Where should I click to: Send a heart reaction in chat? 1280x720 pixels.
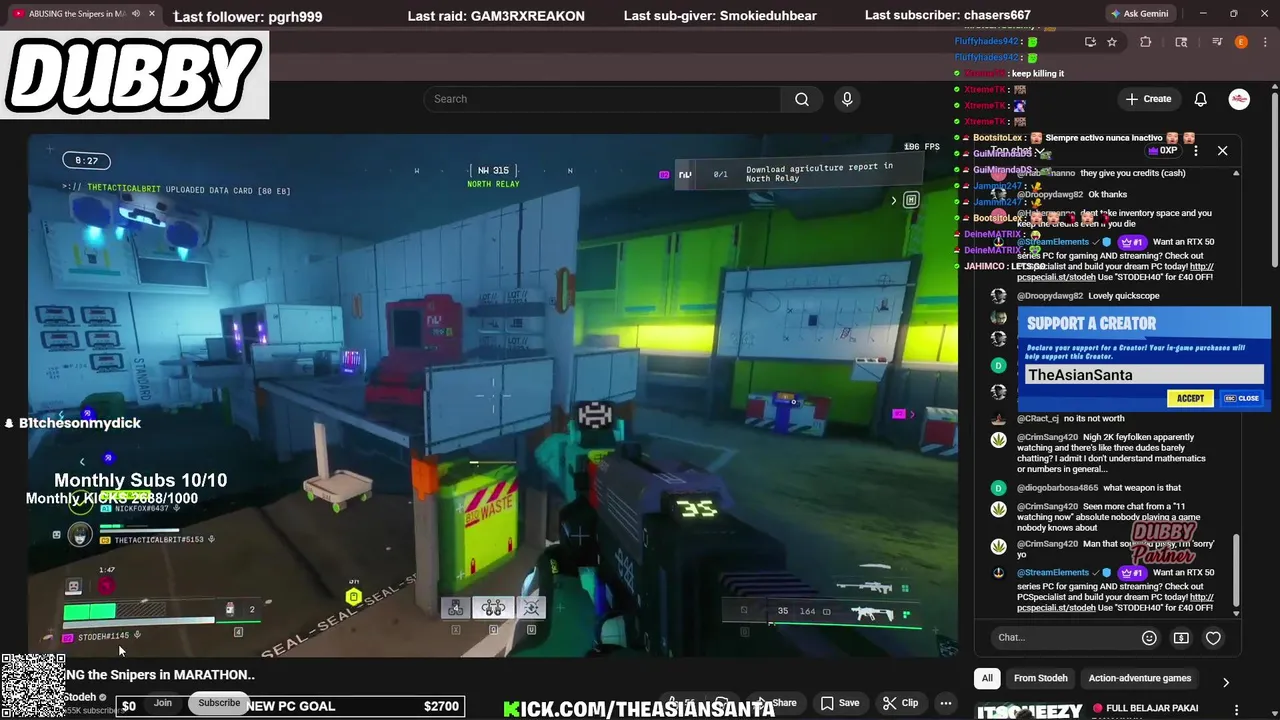(1213, 638)
